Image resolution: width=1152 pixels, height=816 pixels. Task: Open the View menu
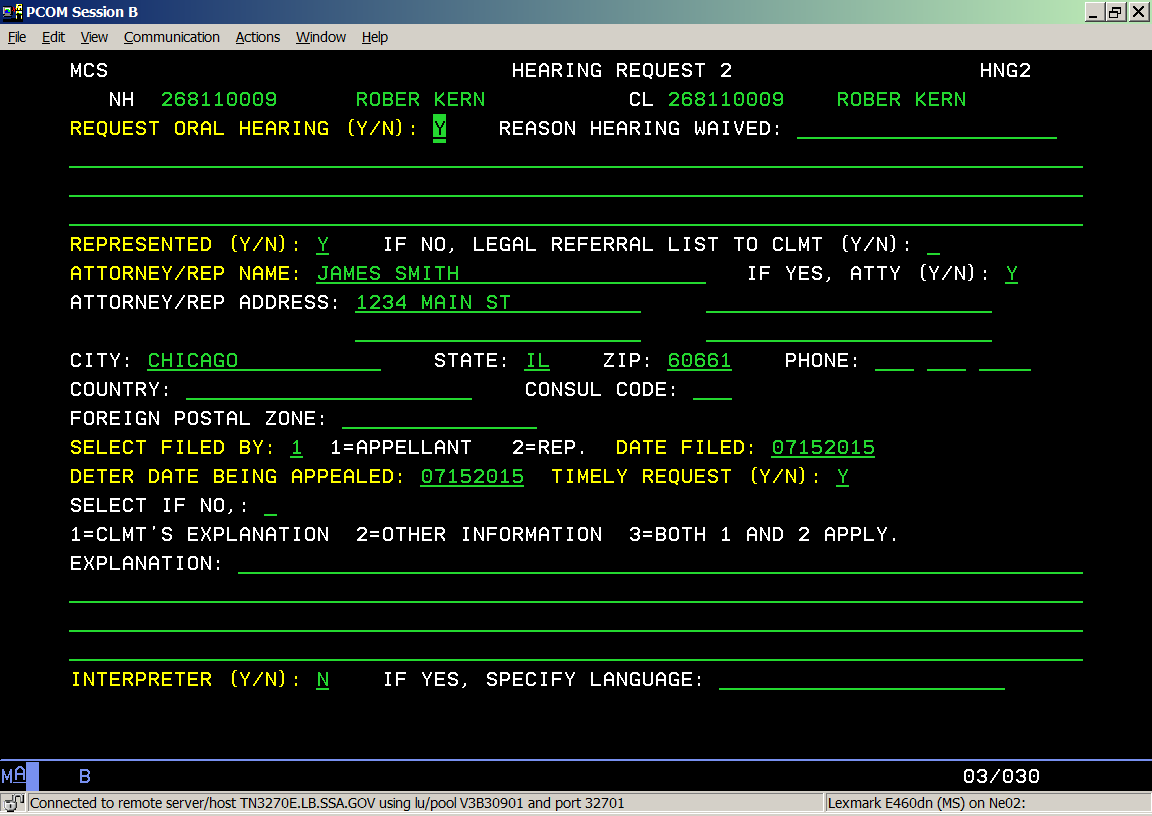click(x=94, y=37)
